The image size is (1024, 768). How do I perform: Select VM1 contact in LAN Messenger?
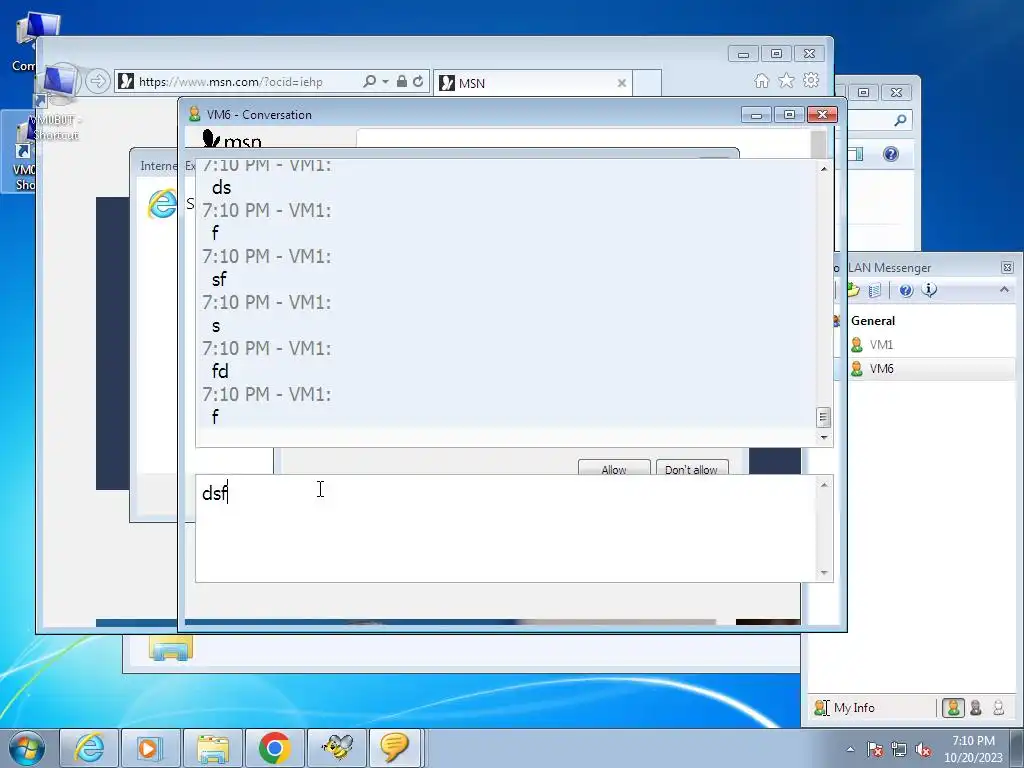point(881,345)
